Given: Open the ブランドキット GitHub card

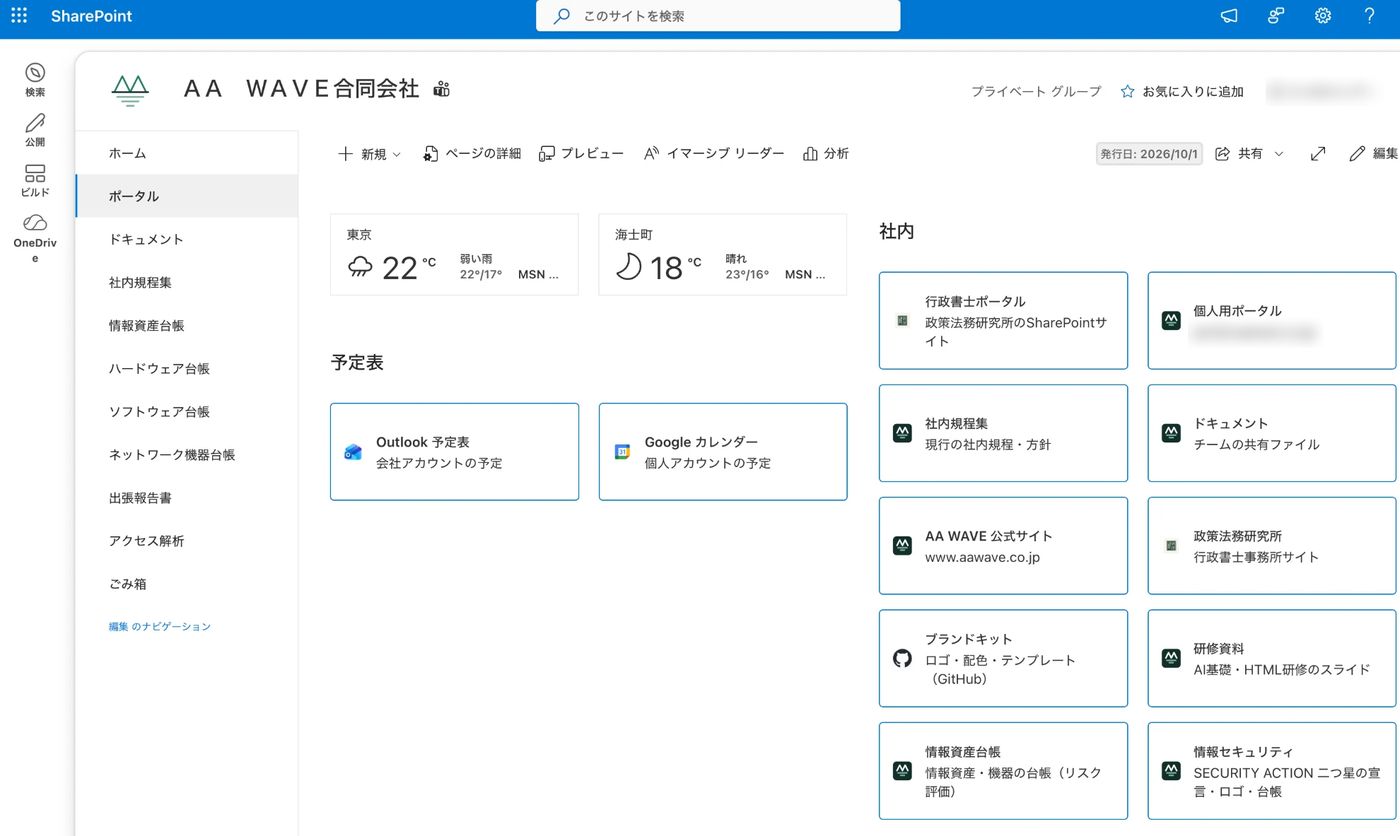Looking at the screenshot, I should click(1003, 658).
